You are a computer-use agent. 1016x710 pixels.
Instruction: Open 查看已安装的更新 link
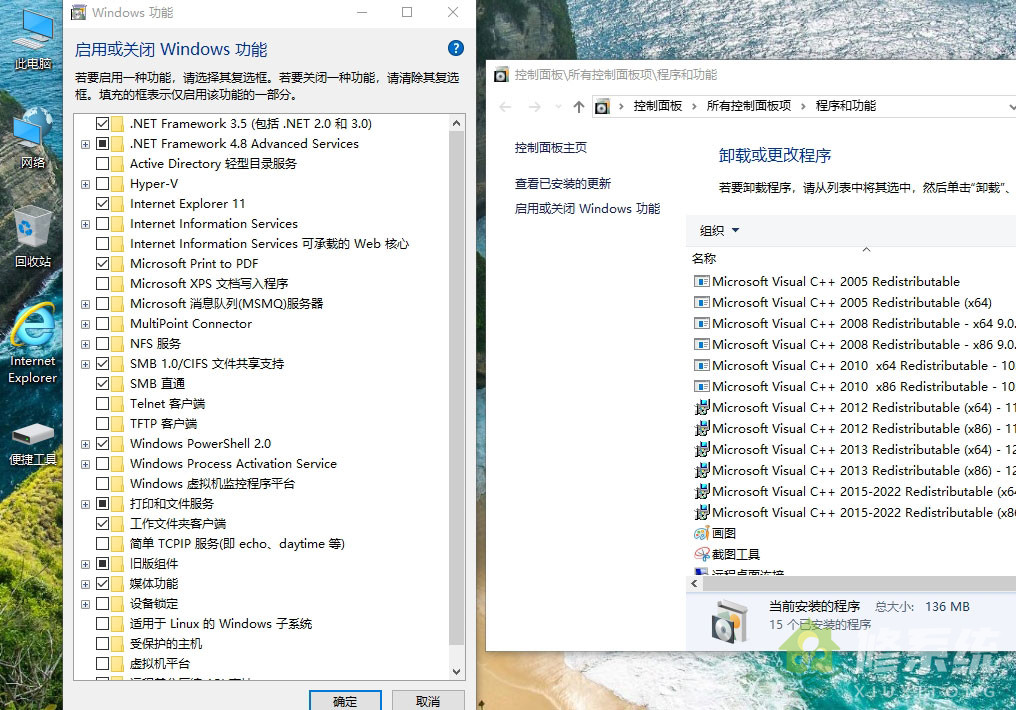(x=562, y=184)
